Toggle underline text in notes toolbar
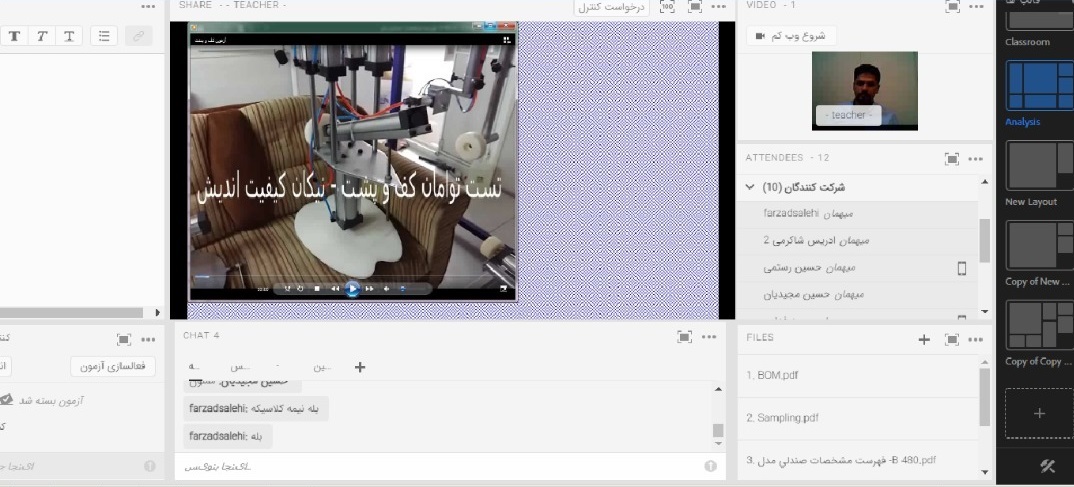The image size is (1074, 487). click(69, 36)
